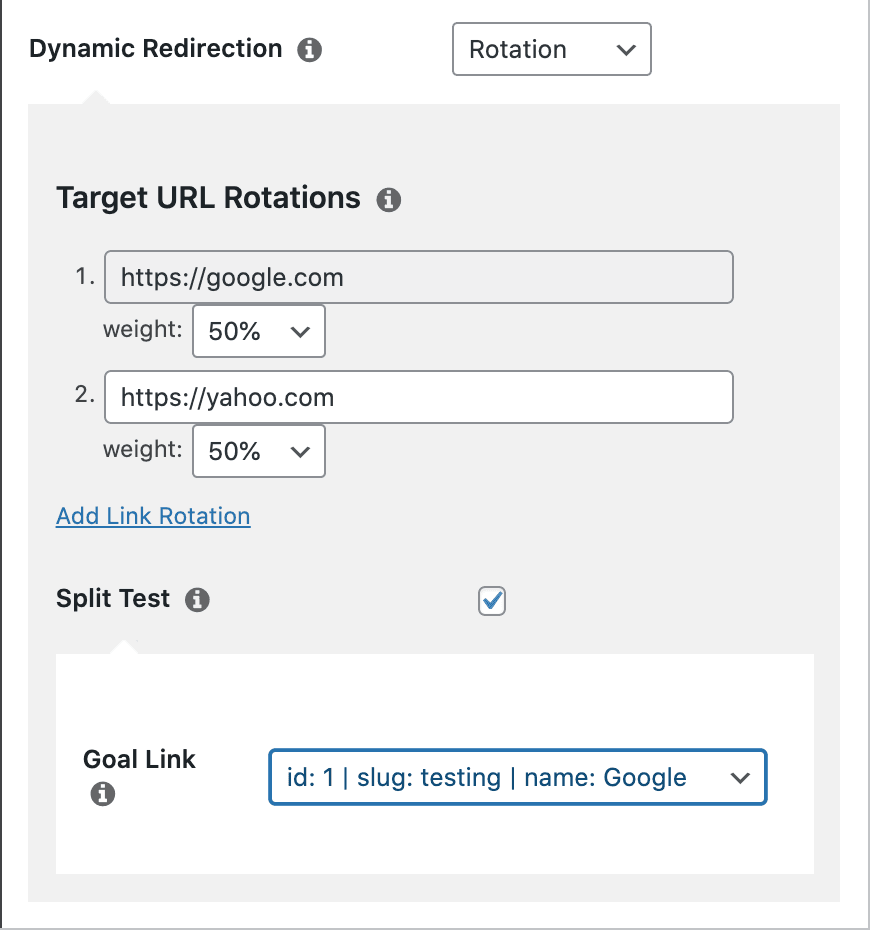Viewport: 870px width, 930px height.
Task: Click the Goal Link label text
Action: coord(139,759)
